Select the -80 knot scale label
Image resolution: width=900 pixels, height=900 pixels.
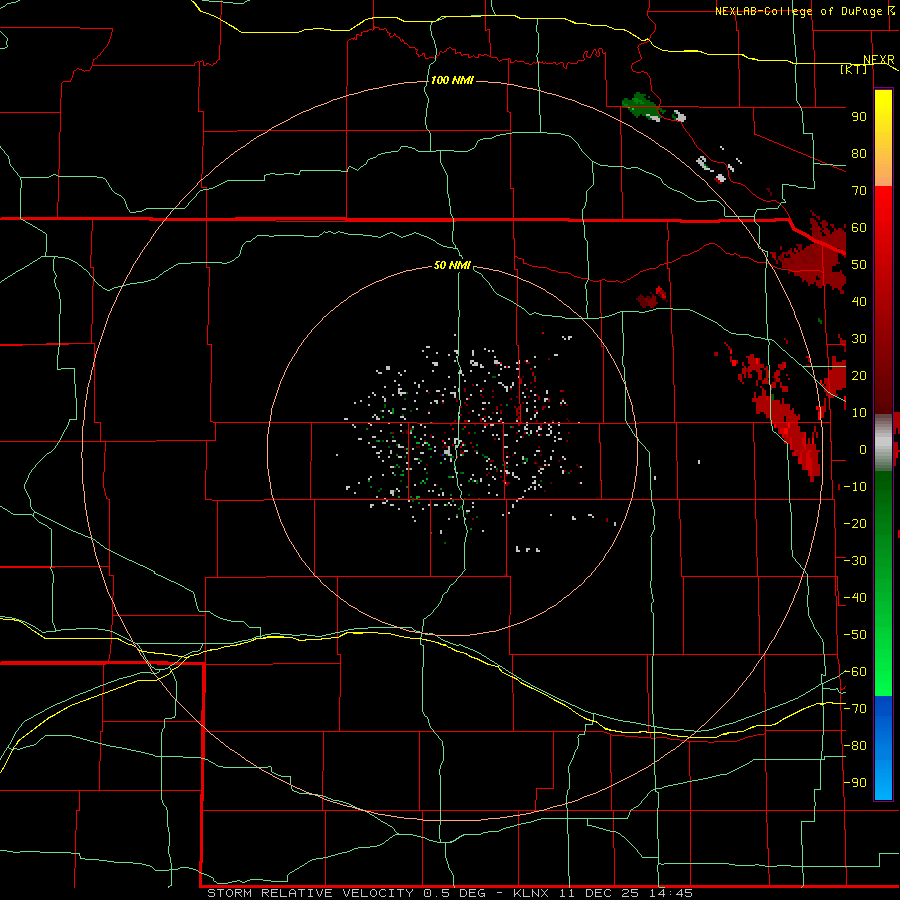point(855,746)
